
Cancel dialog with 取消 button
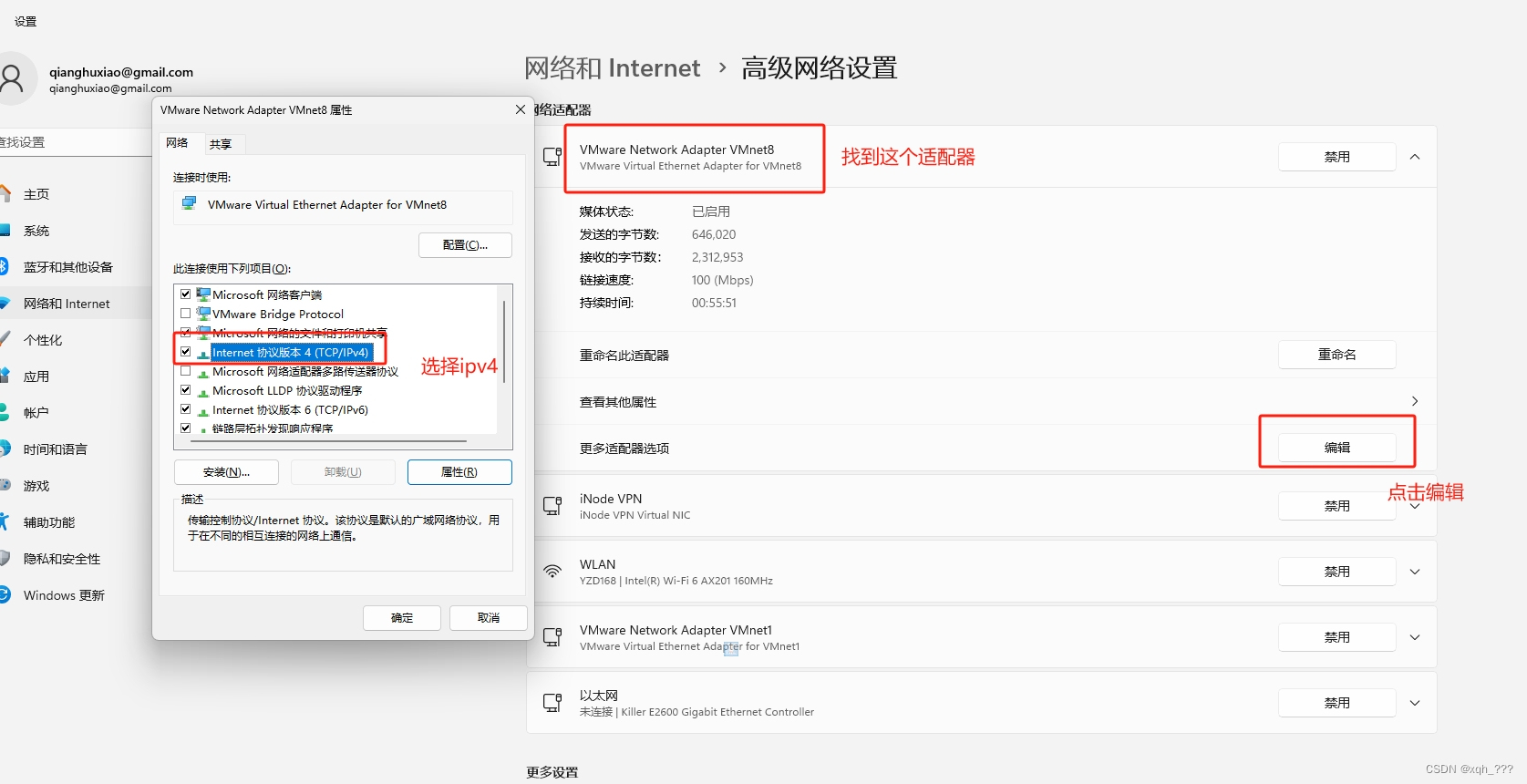(x=489, y=618)
